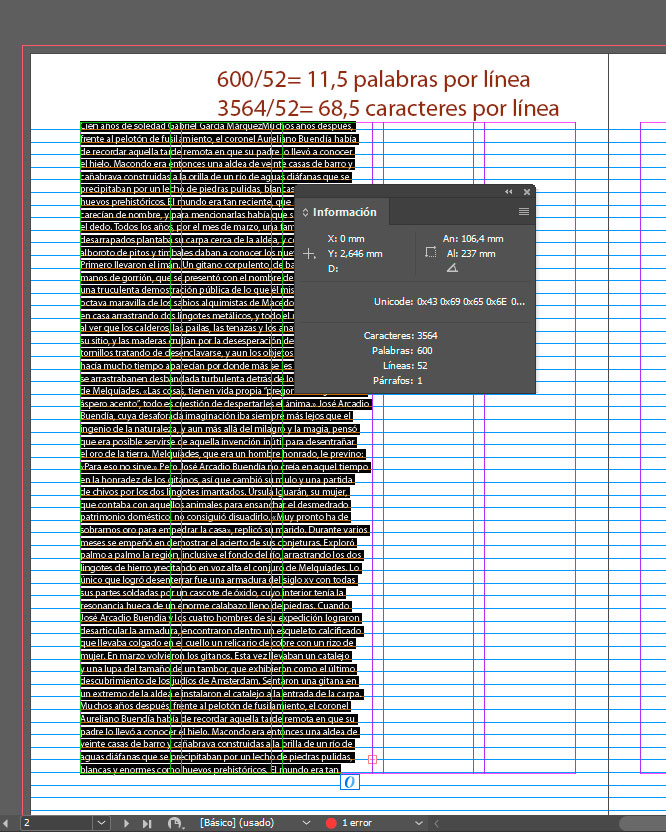The image size is (666, 832).
Task: Jump to the last page button
Action: point(147,823)
